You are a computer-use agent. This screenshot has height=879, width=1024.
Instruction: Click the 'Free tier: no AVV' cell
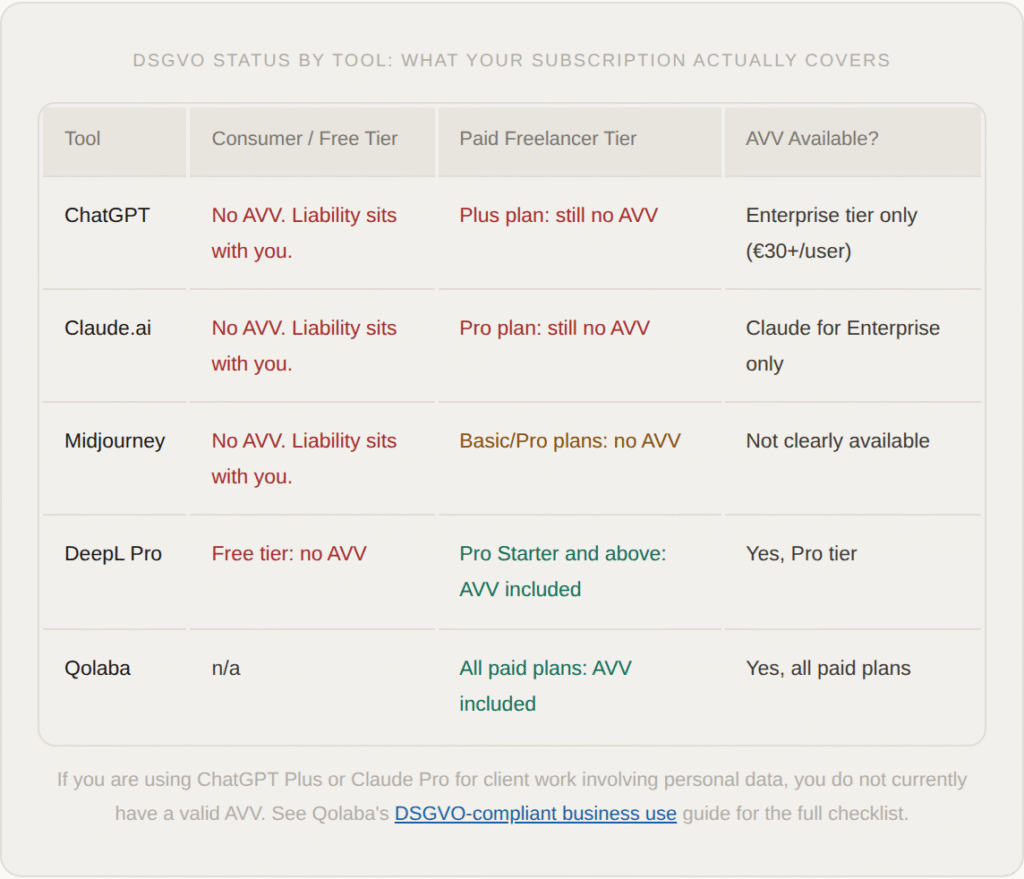click(x=289, y=554)
